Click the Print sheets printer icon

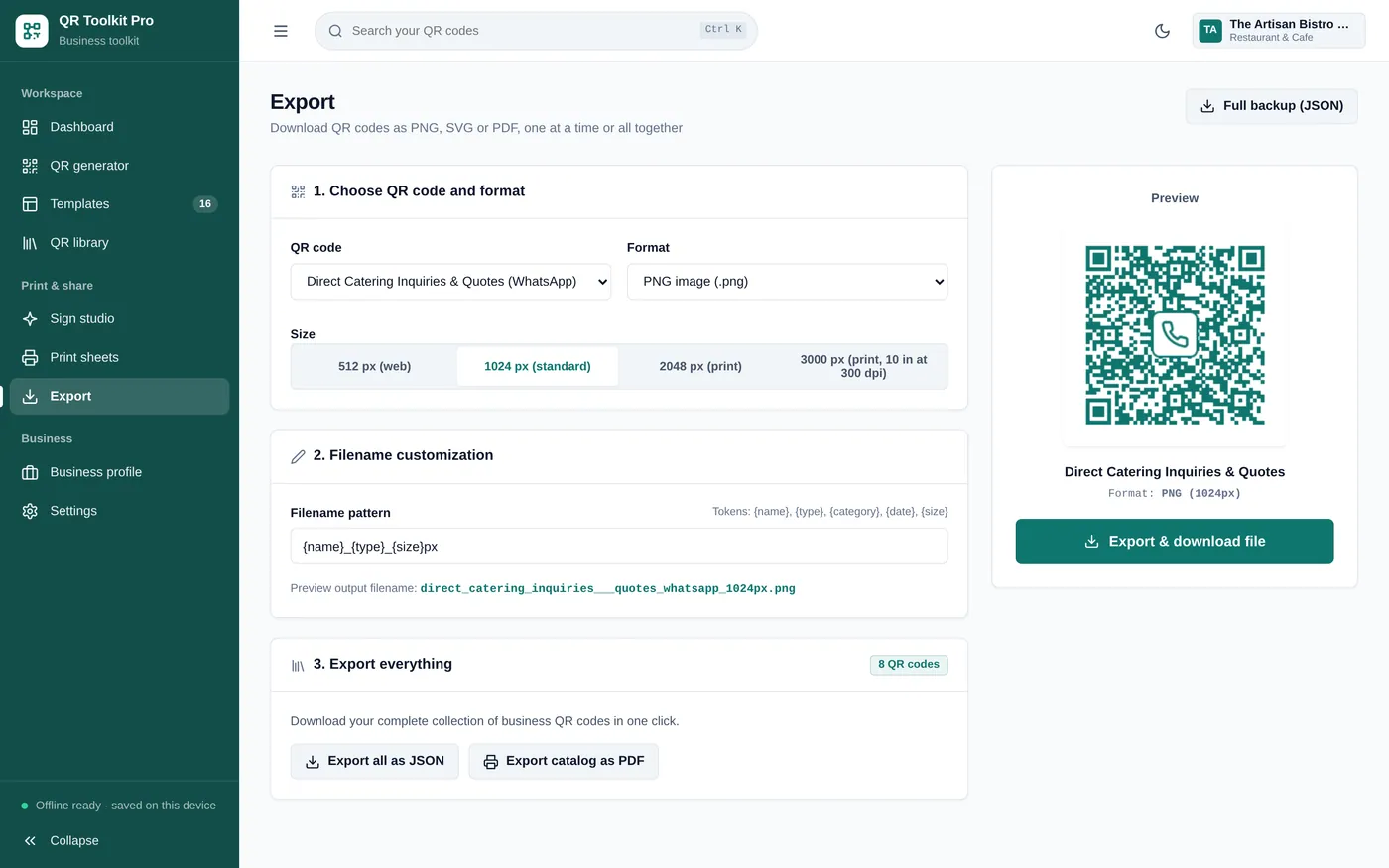point(30,358)
